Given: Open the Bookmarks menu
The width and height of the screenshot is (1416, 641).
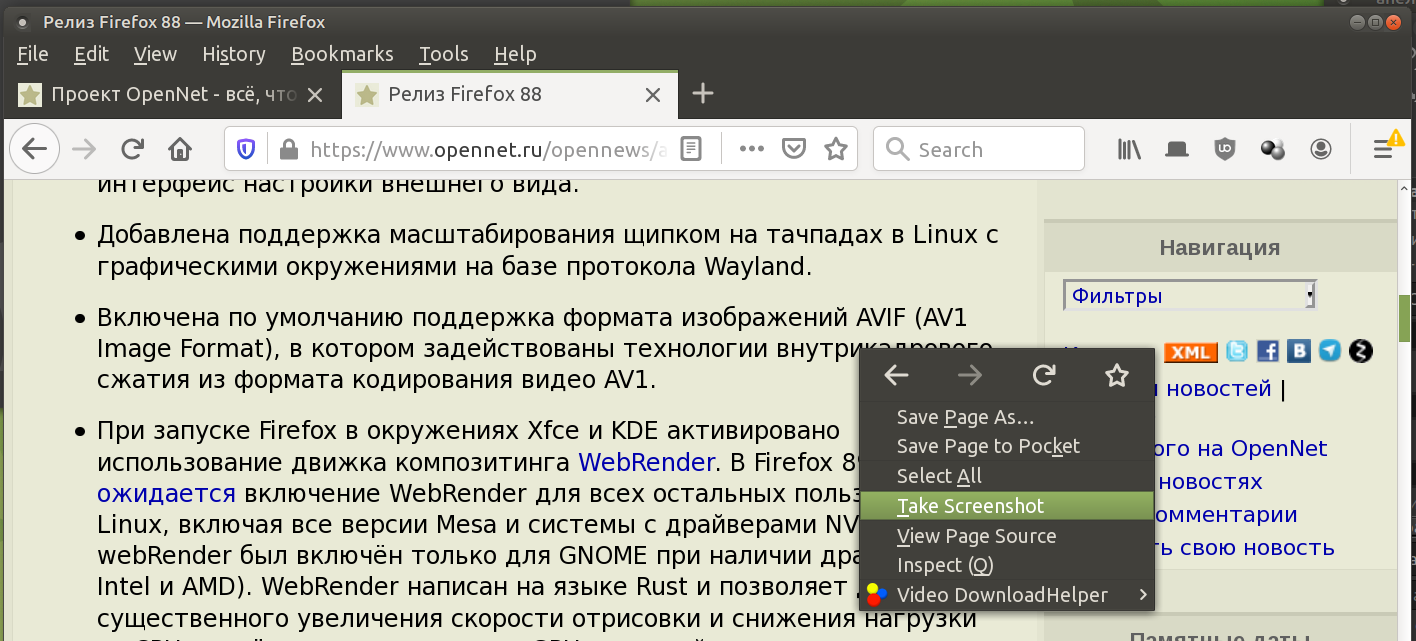Looking at the screenshot, I should [342, 54].
